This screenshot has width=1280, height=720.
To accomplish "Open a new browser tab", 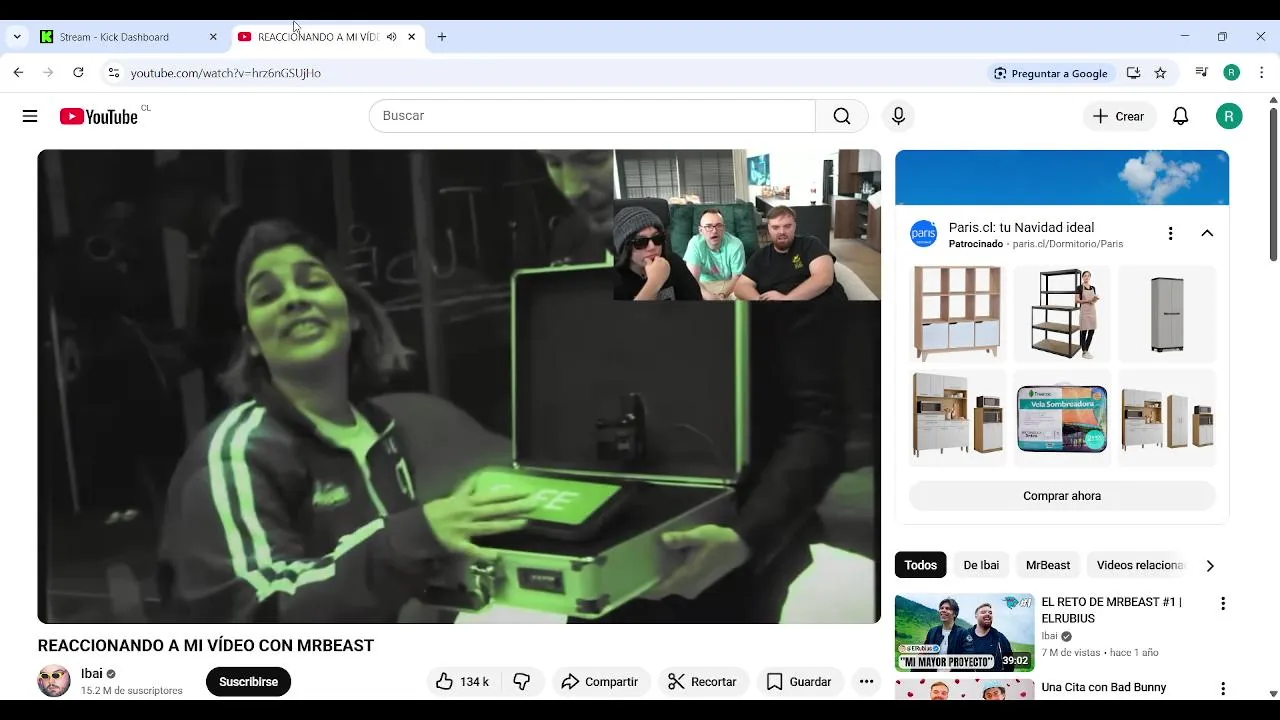I will (442, 37).
